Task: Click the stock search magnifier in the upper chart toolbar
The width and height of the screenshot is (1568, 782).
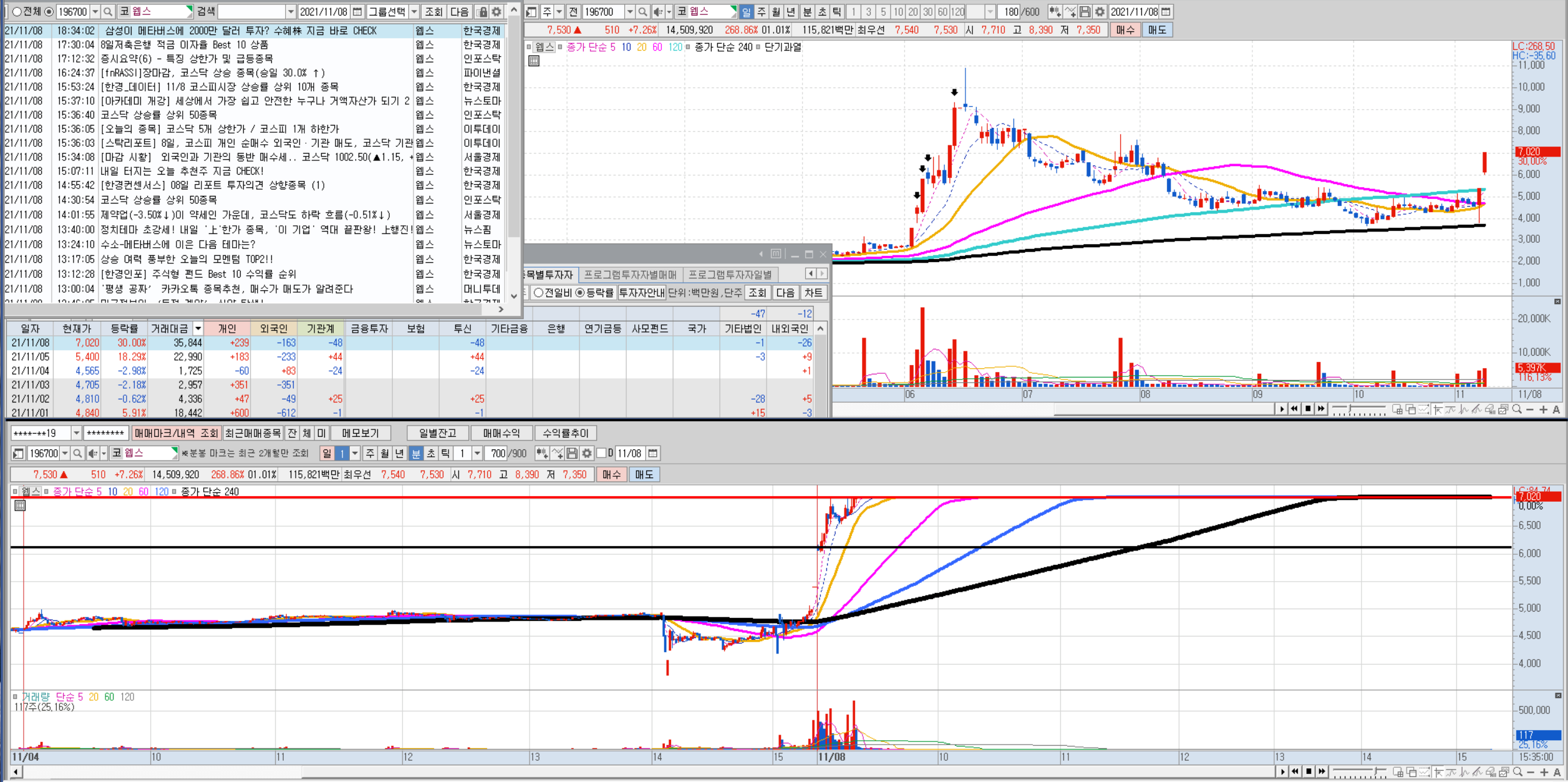Action: point(642,12)
